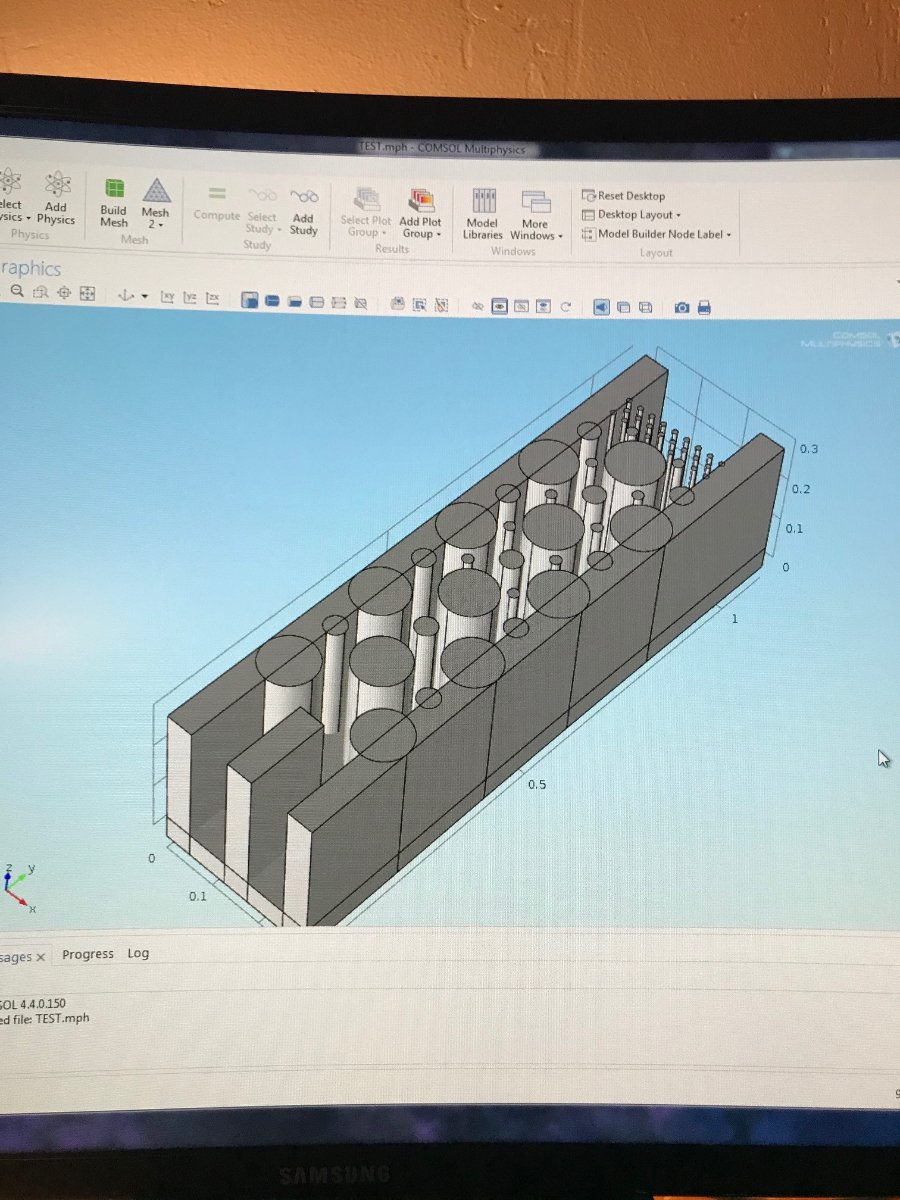
Task: Click the Zoom Box icon
Action: pos(39,293)
